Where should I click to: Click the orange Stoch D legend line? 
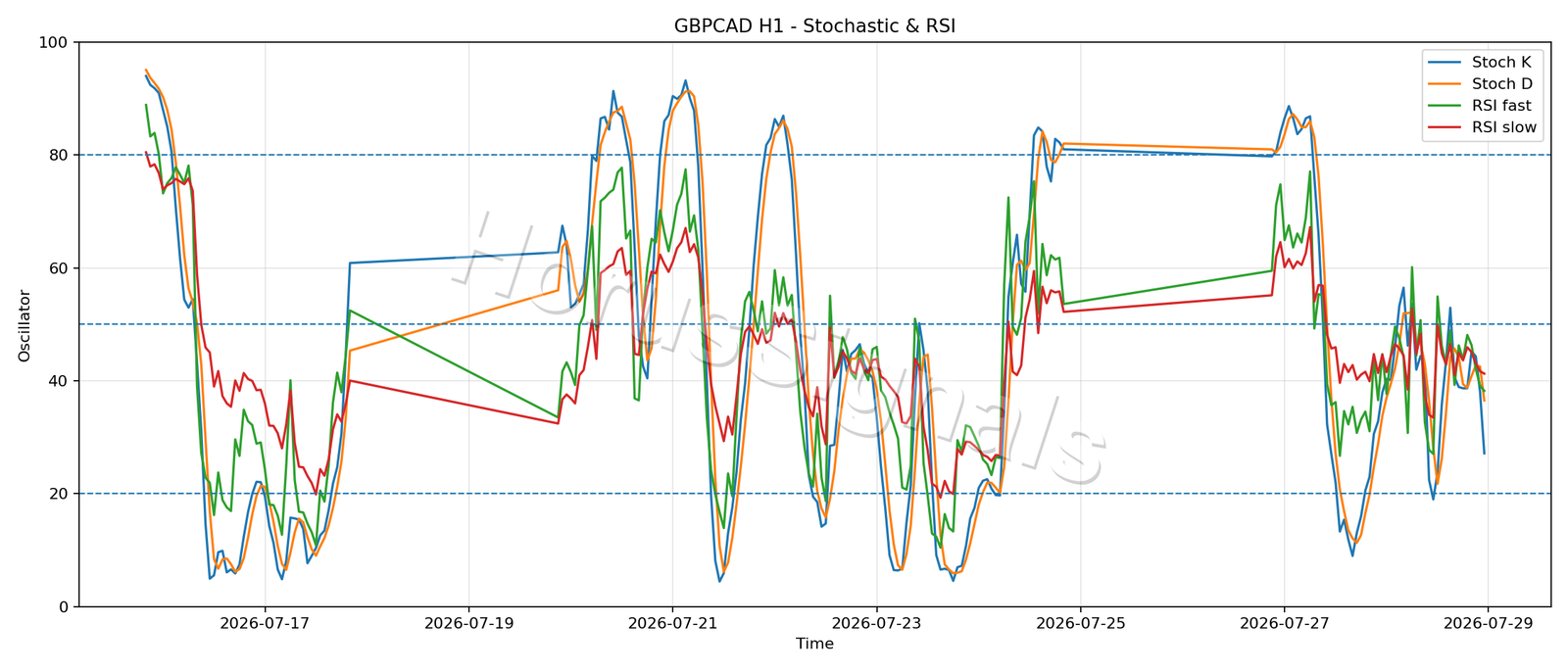[1445, 84]
